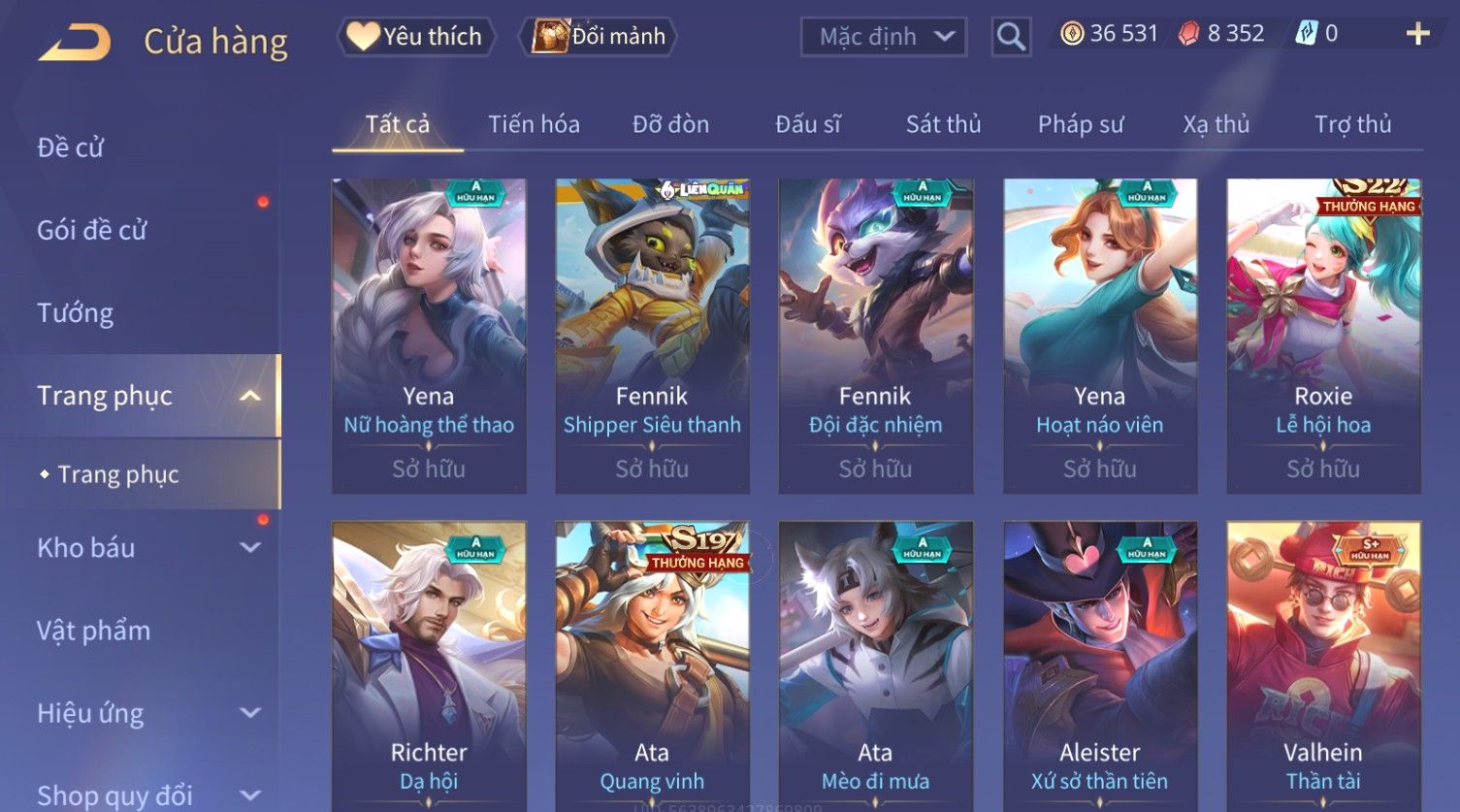
Task: Select Roxie Lễ hội hoa skin card
Action: pos(1323,336)
